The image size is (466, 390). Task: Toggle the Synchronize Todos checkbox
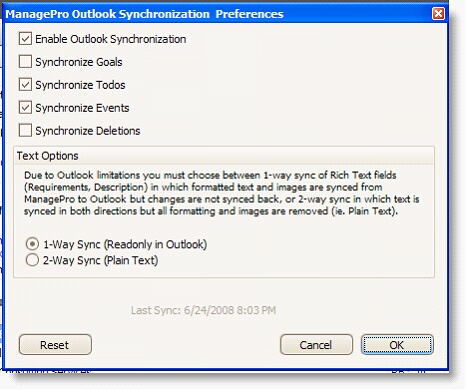click(25, 85)
